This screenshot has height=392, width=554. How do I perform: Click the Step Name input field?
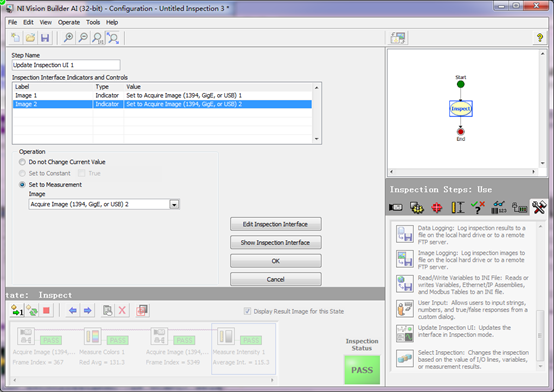coord(66,65)
